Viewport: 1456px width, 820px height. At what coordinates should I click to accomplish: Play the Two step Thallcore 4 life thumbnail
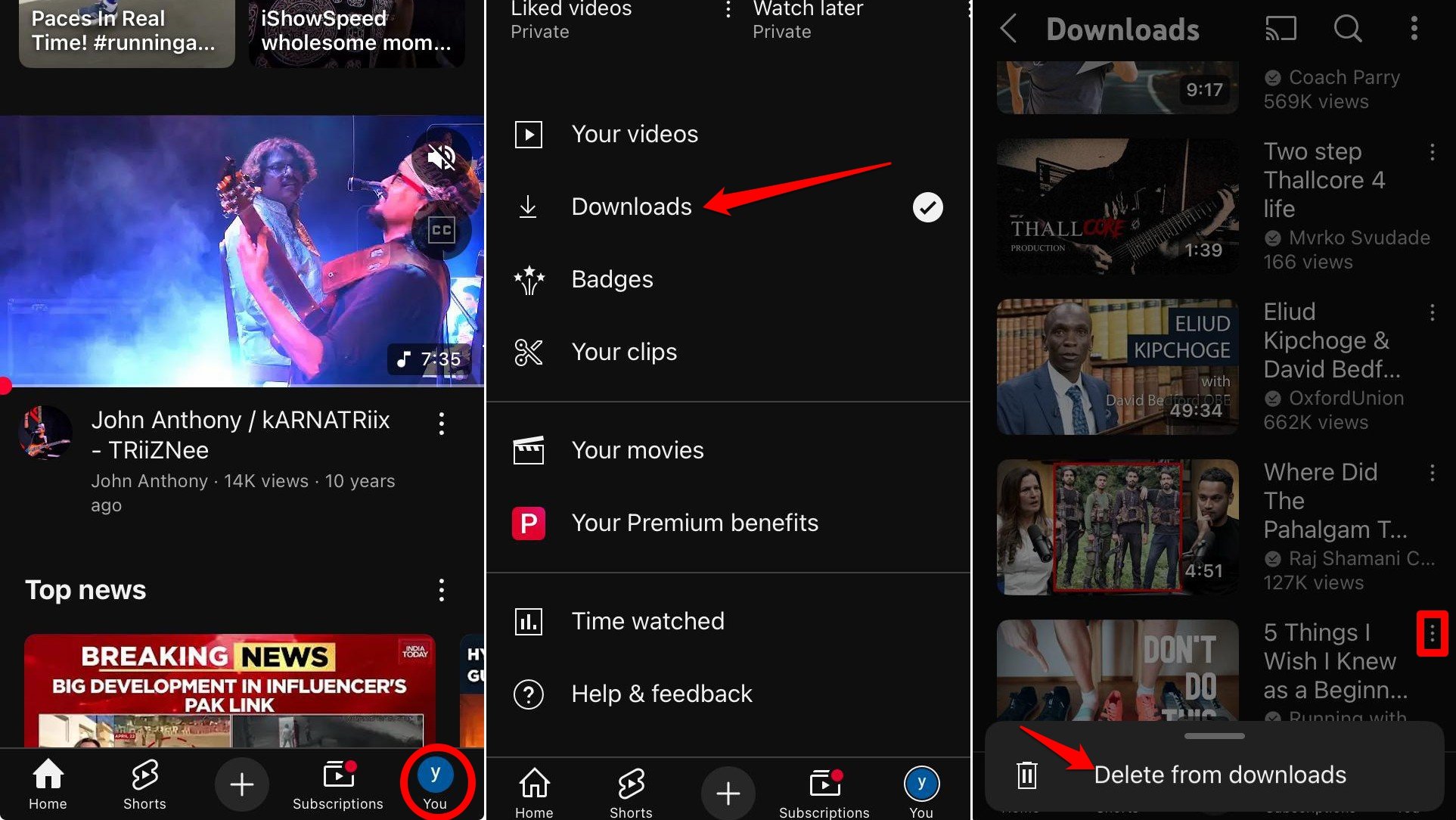point(1118,207)
